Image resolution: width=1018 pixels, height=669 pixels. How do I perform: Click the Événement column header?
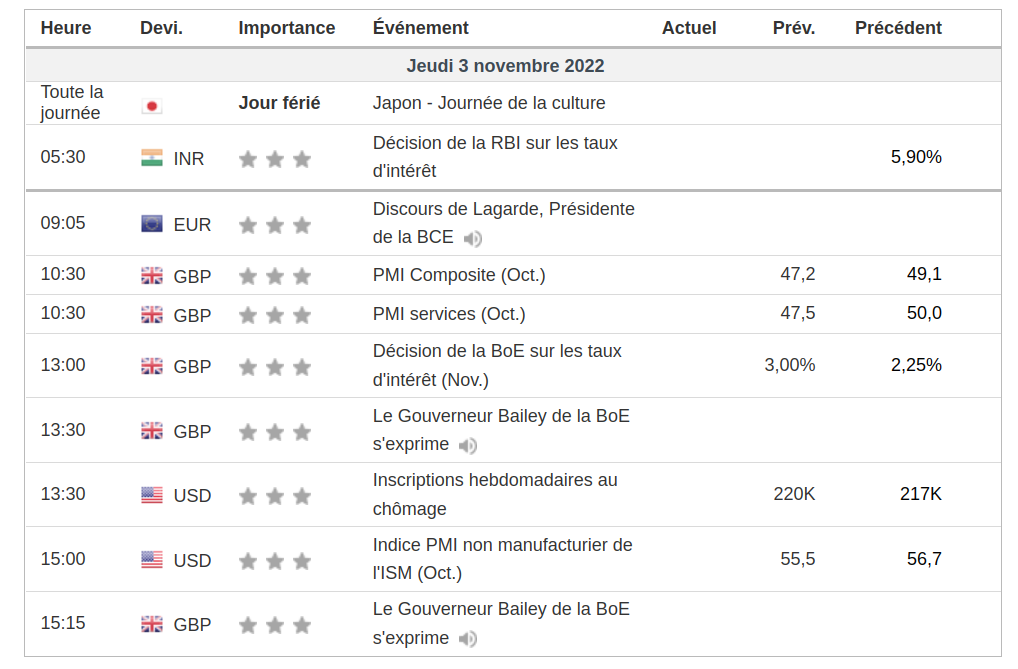coord(421,28)
